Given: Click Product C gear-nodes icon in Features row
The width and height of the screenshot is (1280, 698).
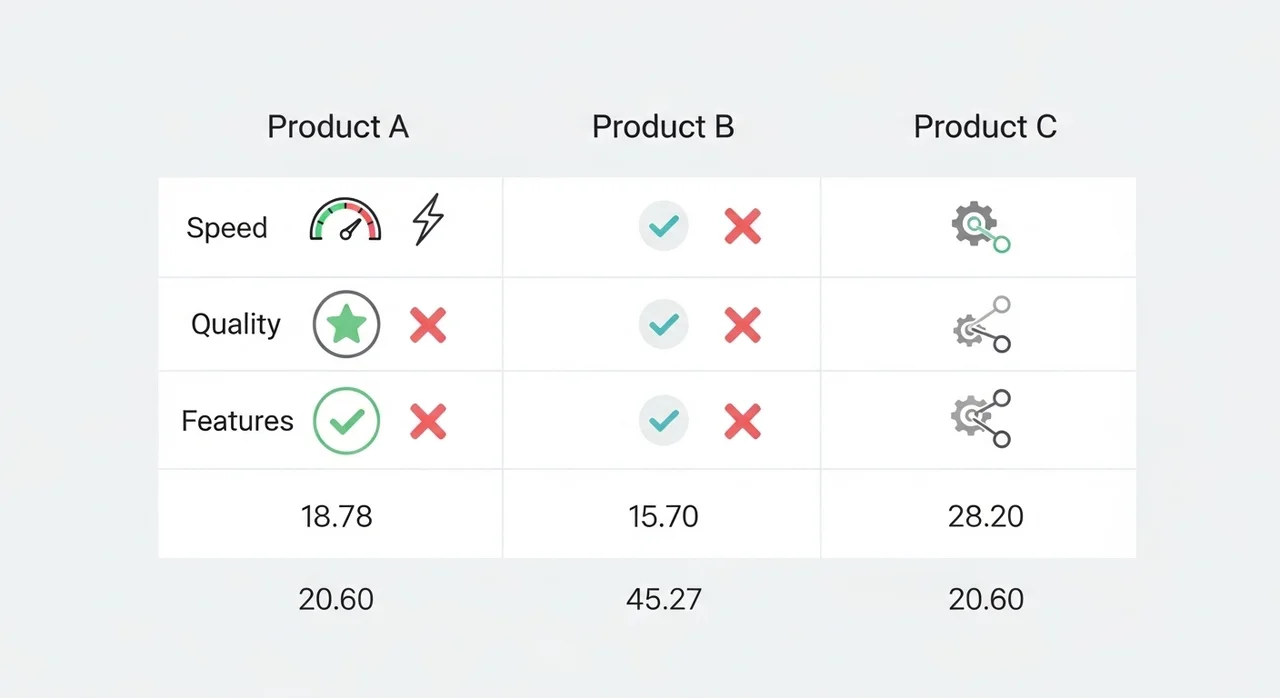Looking at the screenshot, I should (981, 419).
